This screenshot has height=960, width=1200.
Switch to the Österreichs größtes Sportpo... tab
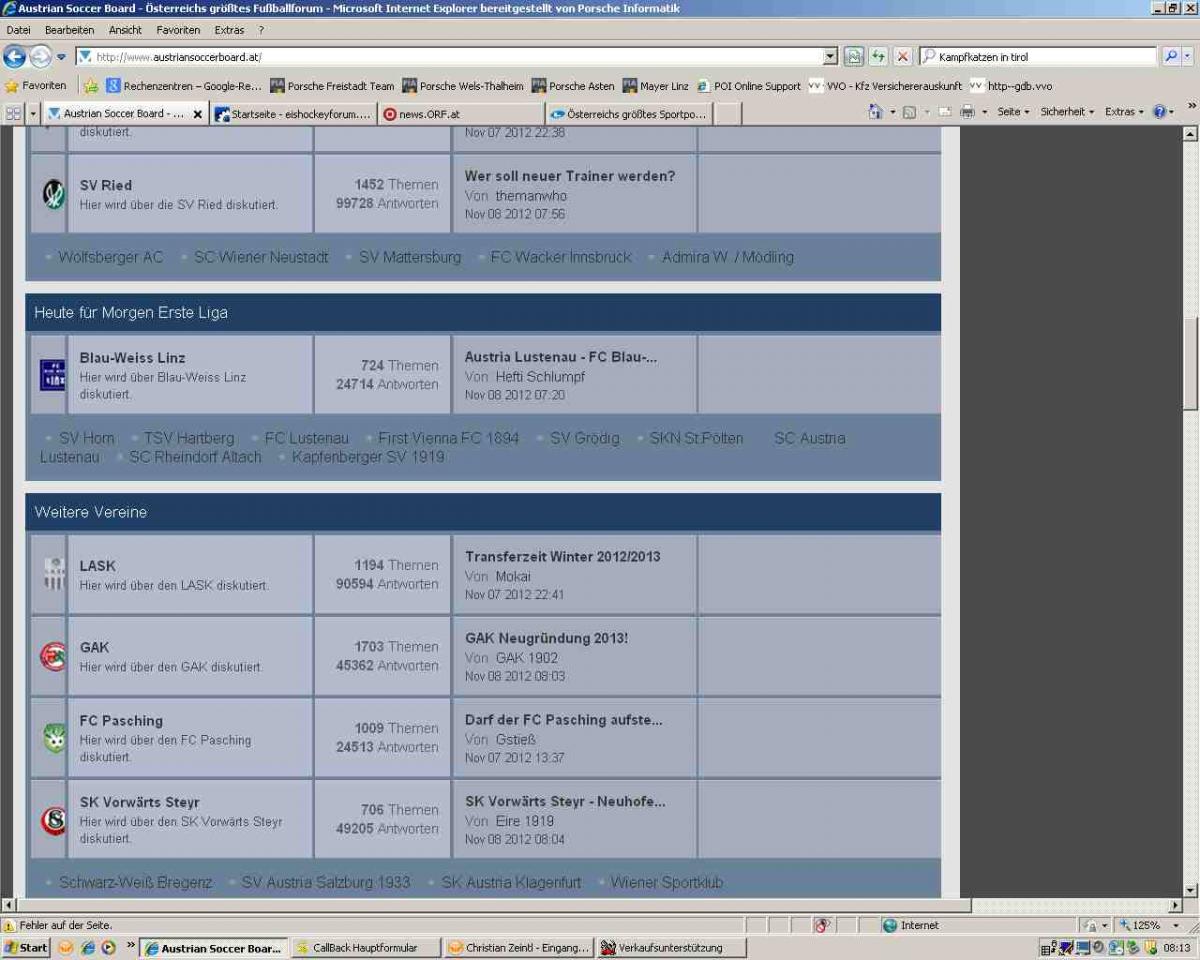629,114
